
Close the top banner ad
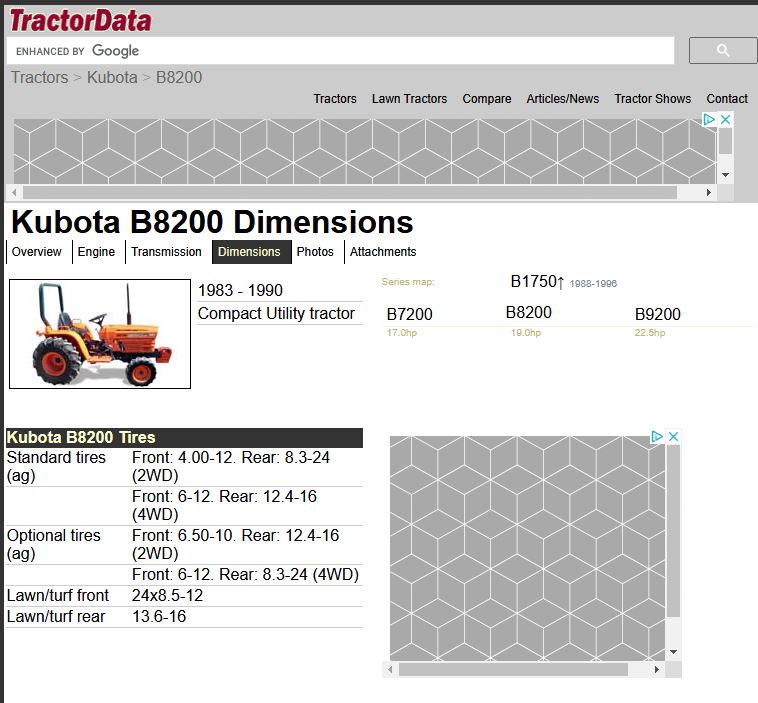[x=725, y=119]
